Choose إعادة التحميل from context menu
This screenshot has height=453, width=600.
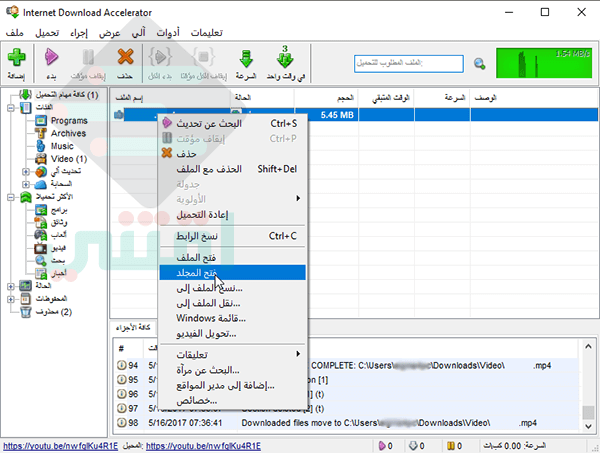233,215
